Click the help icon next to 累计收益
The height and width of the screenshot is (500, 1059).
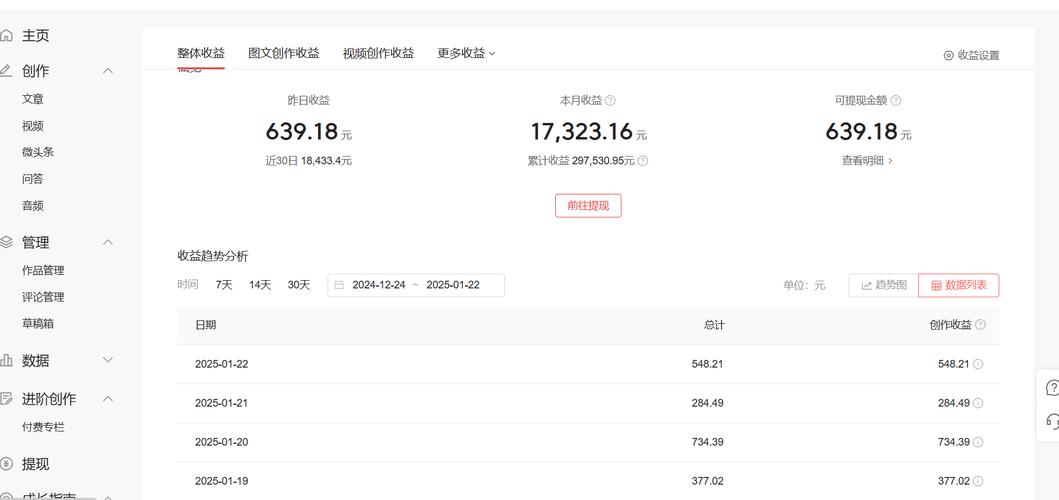643,160
